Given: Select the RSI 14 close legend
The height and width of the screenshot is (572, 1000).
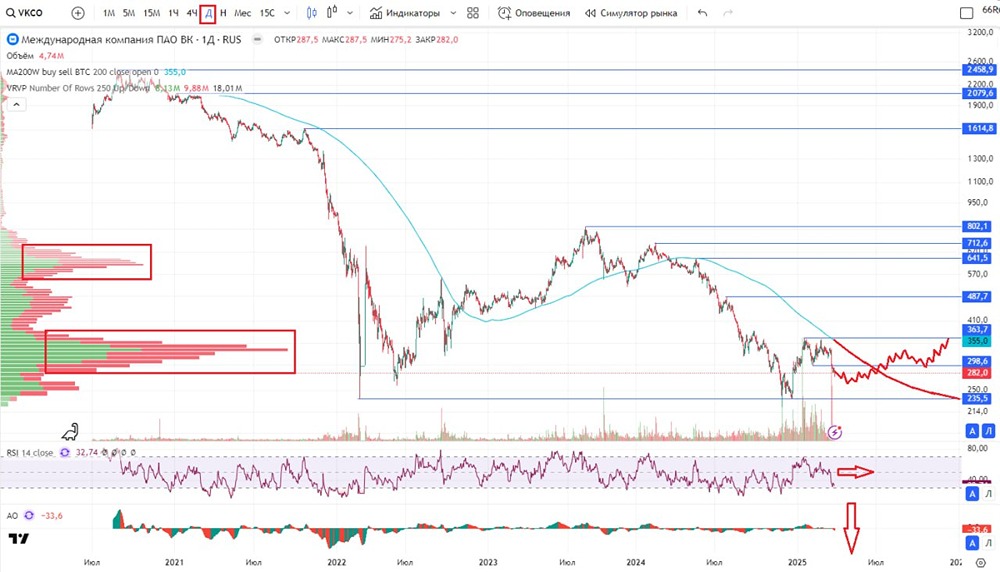Looking at the screenshot, I should point(30,453).
